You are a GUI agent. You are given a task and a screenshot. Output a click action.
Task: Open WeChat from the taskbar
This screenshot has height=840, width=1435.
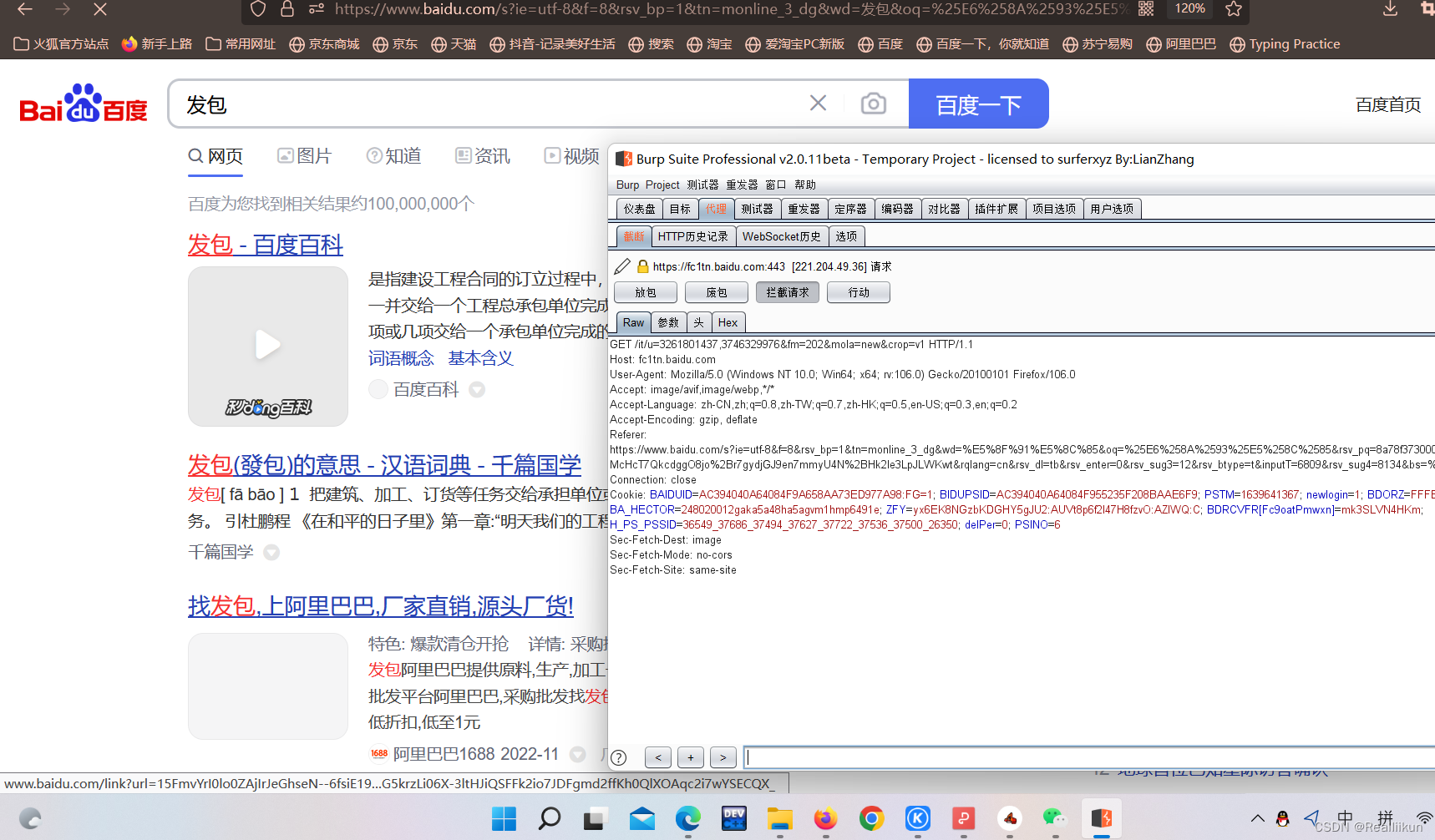tap(1054, 818)
